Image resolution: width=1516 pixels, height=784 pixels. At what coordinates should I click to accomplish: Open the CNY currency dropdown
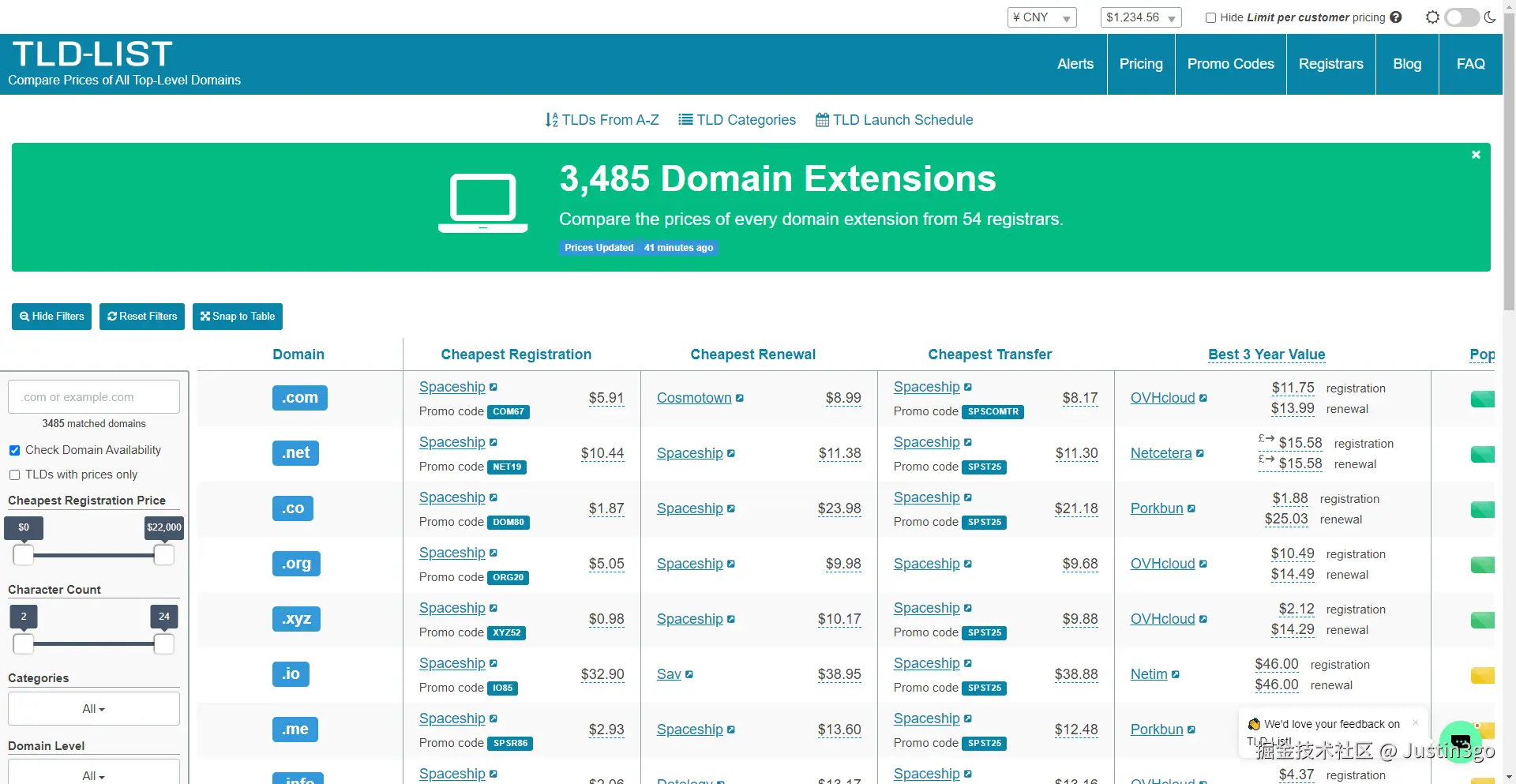pos(1042,17)
